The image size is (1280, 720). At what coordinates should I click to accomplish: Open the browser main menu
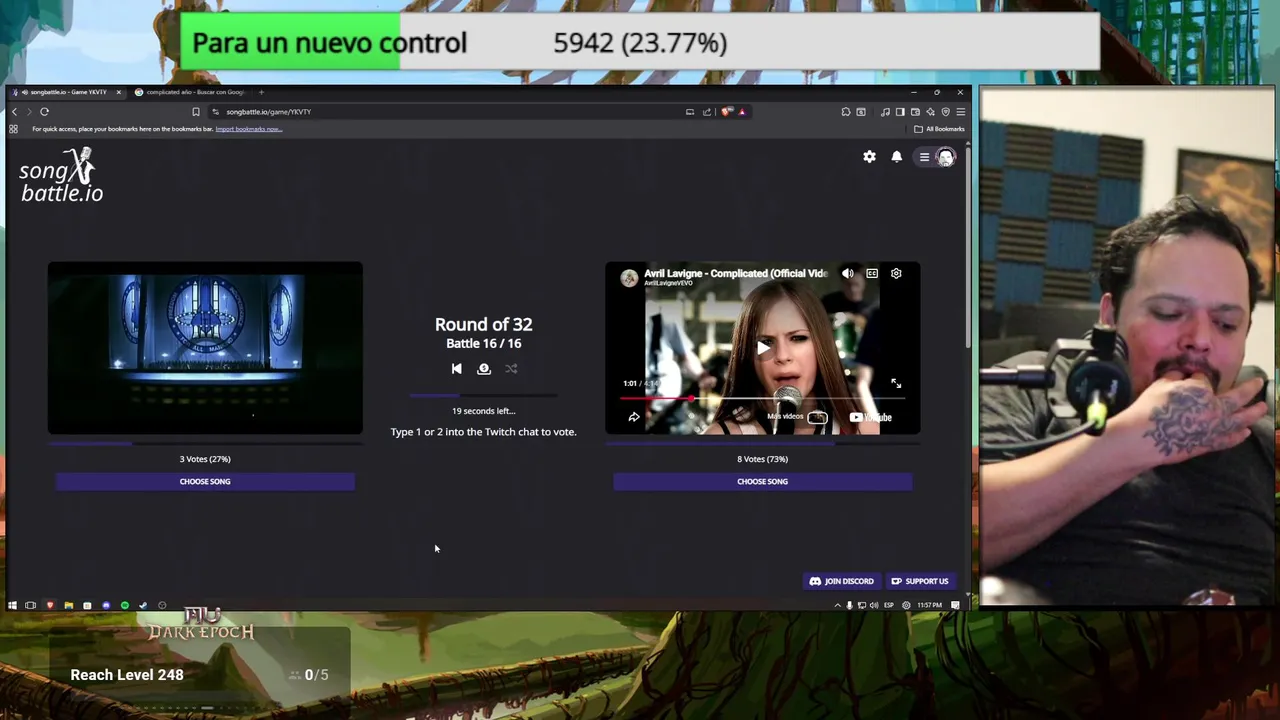pos(961,112)
